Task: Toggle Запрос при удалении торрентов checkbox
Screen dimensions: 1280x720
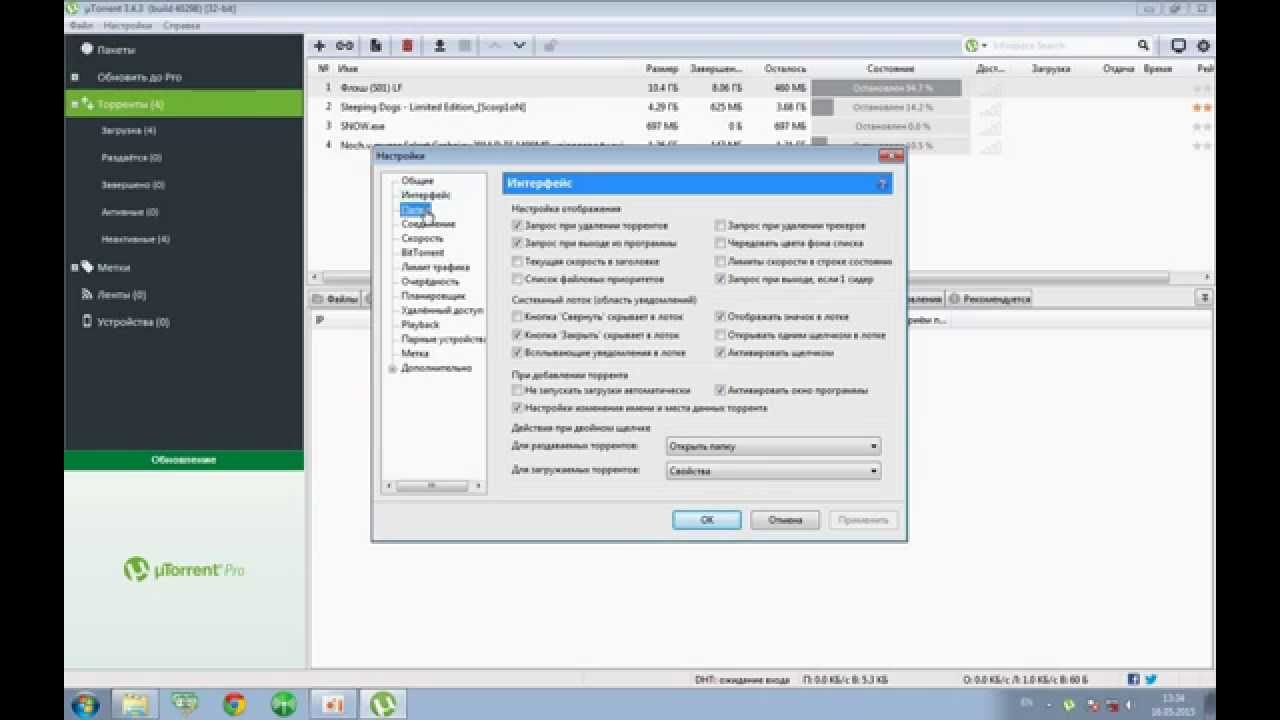Action: coord(517,226)
